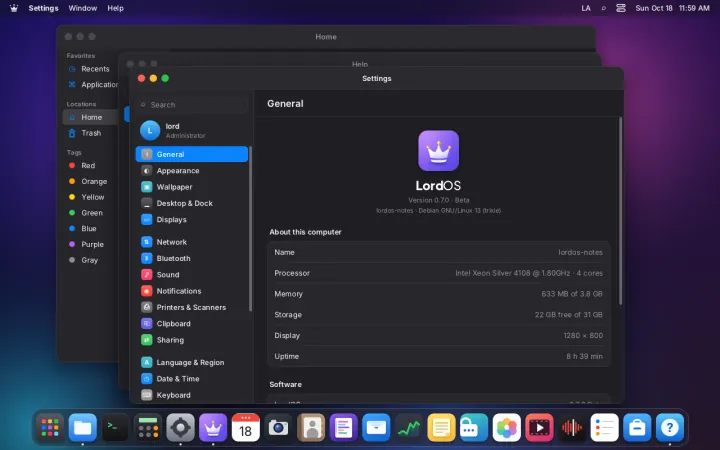Open Keyboard settings

[x=192, y=395]
